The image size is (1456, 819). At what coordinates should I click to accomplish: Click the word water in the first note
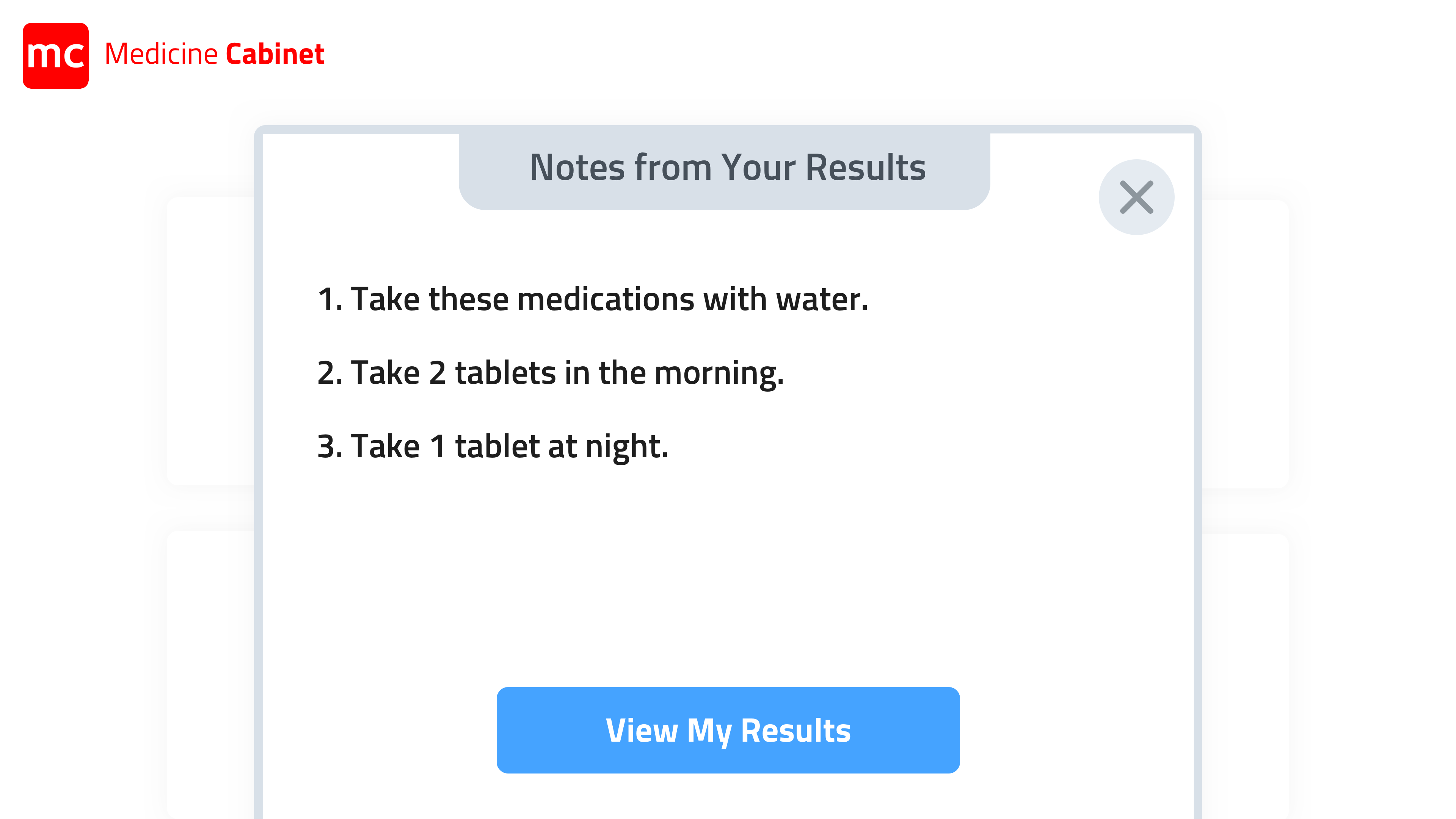[x=822, y=300]
